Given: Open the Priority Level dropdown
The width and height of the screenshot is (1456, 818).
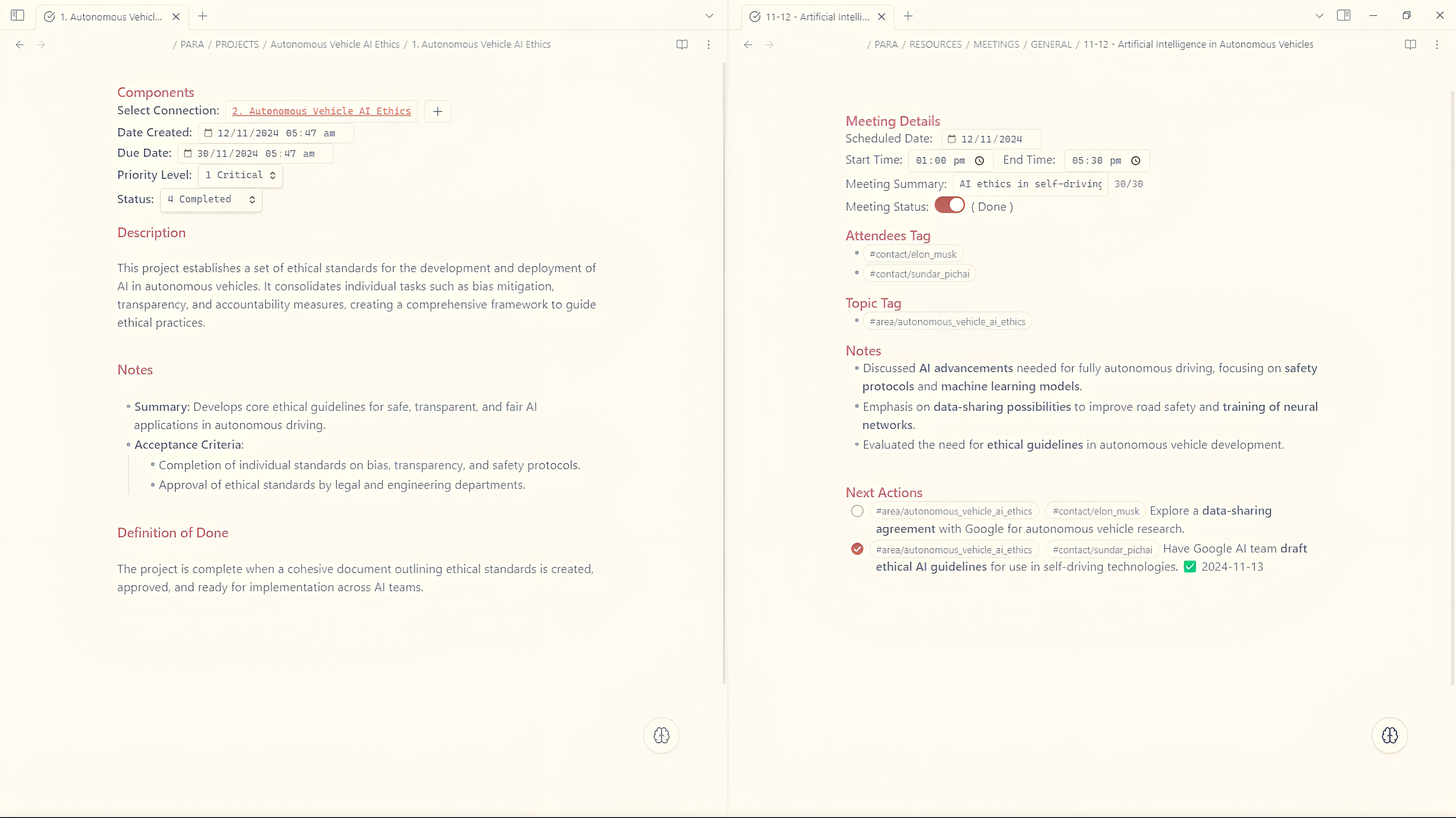Looking at the screenshot, I should coord(240,175).
